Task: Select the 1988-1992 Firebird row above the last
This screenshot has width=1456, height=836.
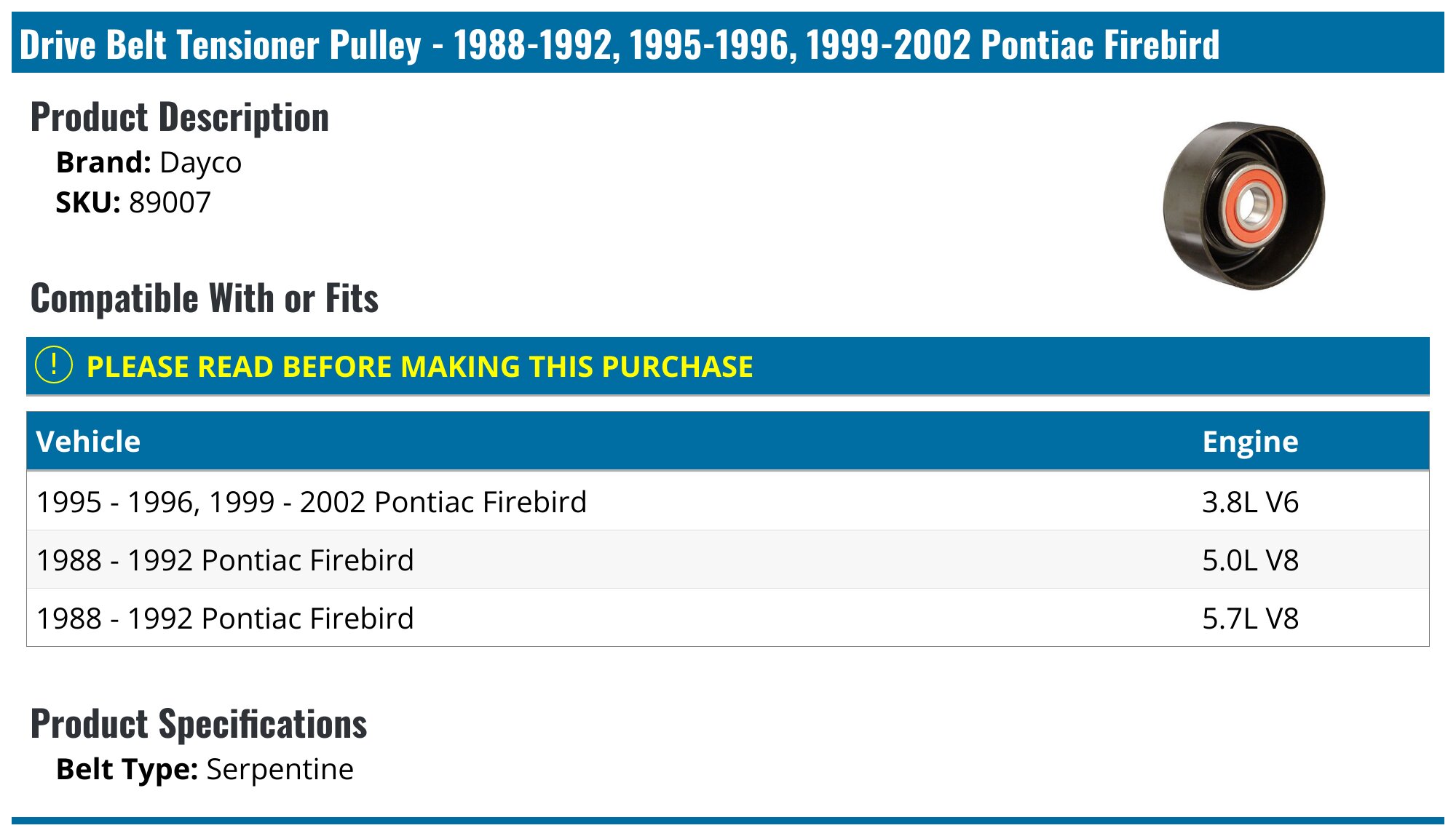Action: point(225,560)
